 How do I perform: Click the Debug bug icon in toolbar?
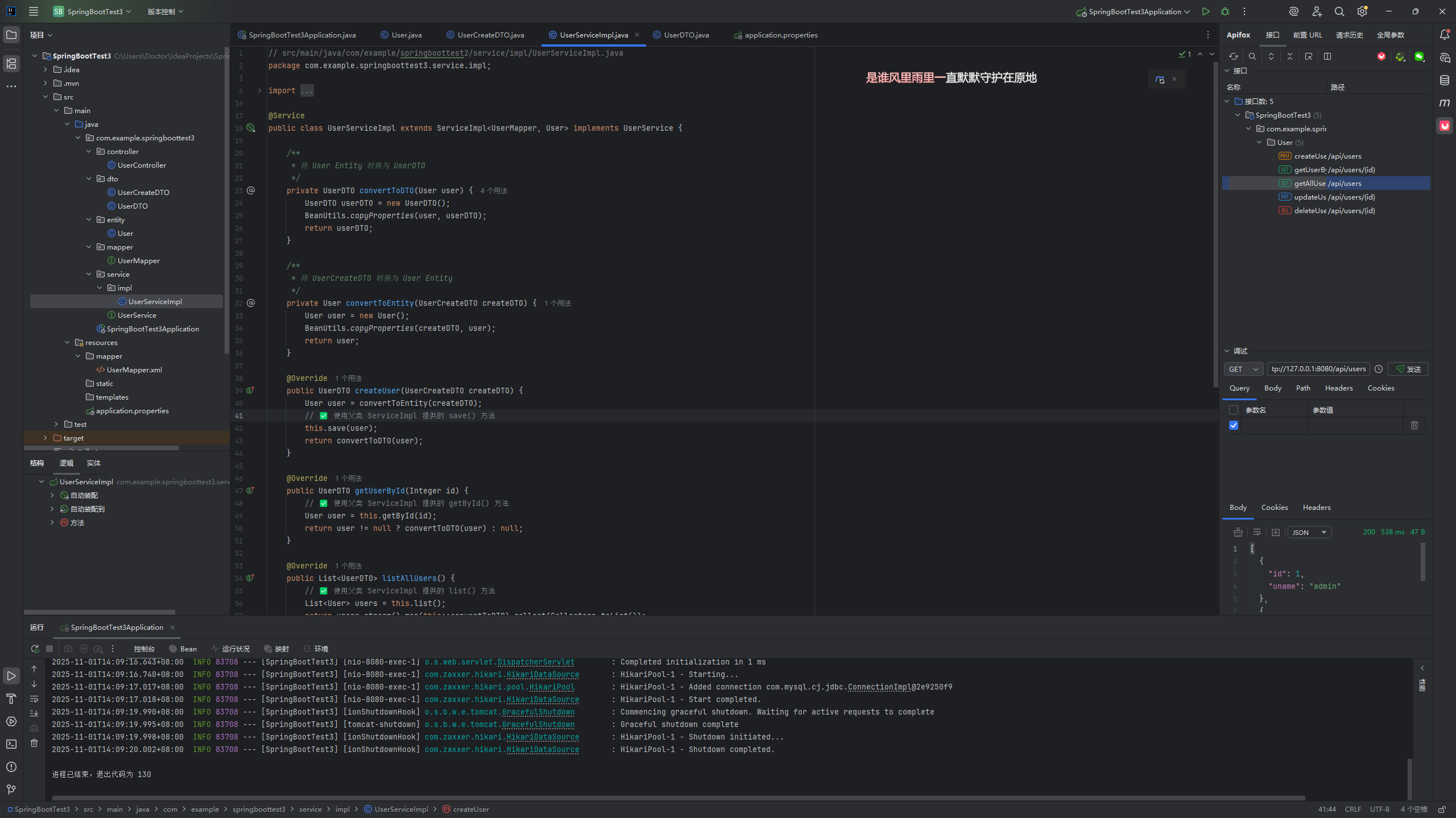tap(1225, 11)
